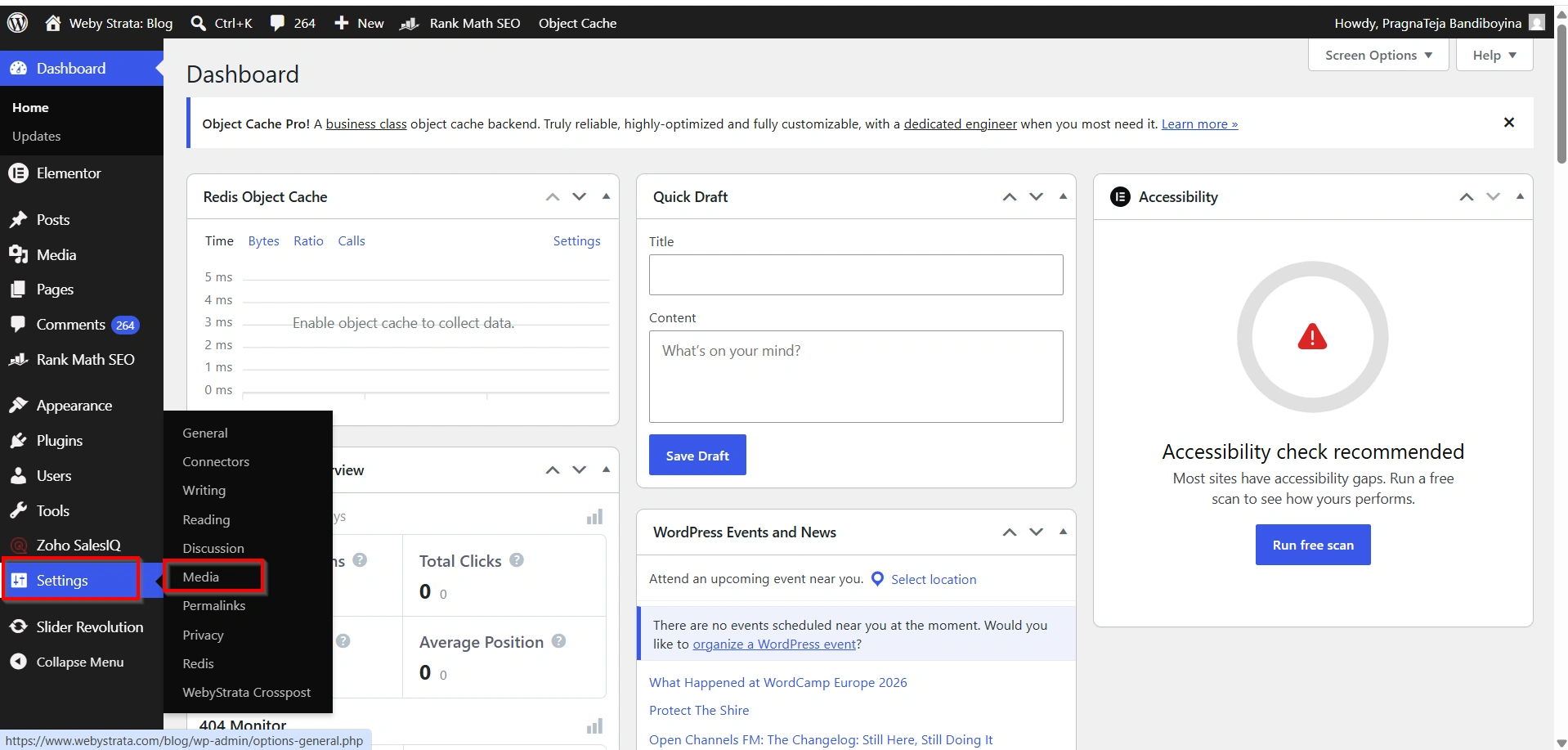Open WebyStrata Crosspost submenu item
The height and width of the screenshot is (750, 1568).
247,693
